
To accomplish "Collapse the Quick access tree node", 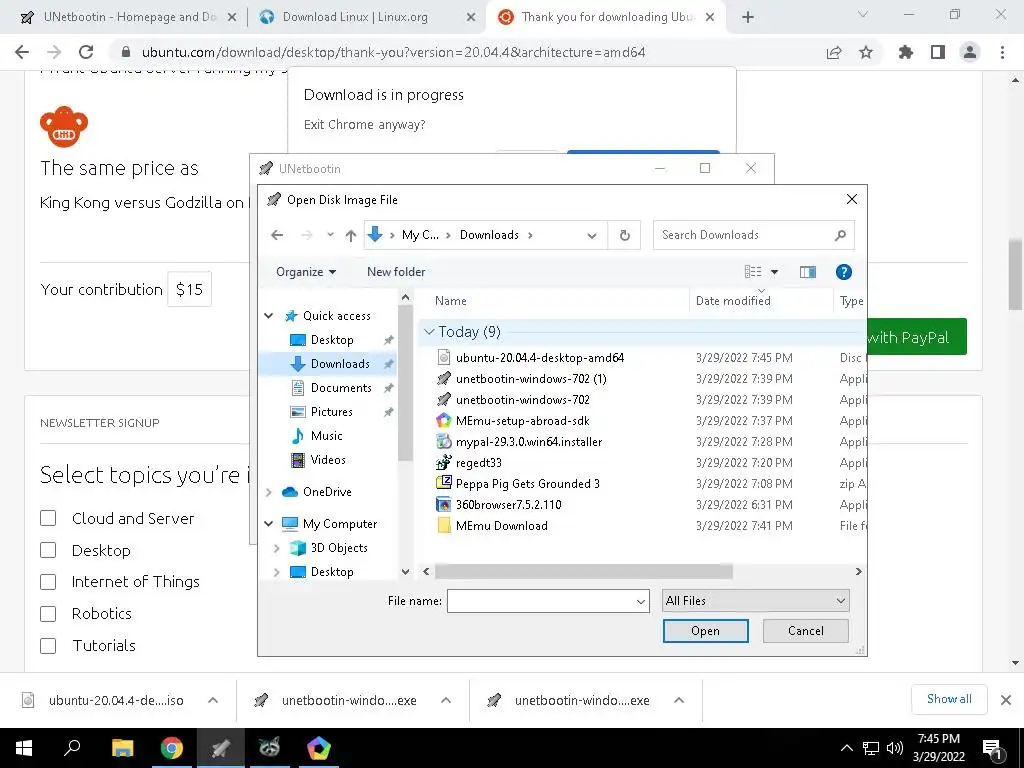I will pos(268,316).
